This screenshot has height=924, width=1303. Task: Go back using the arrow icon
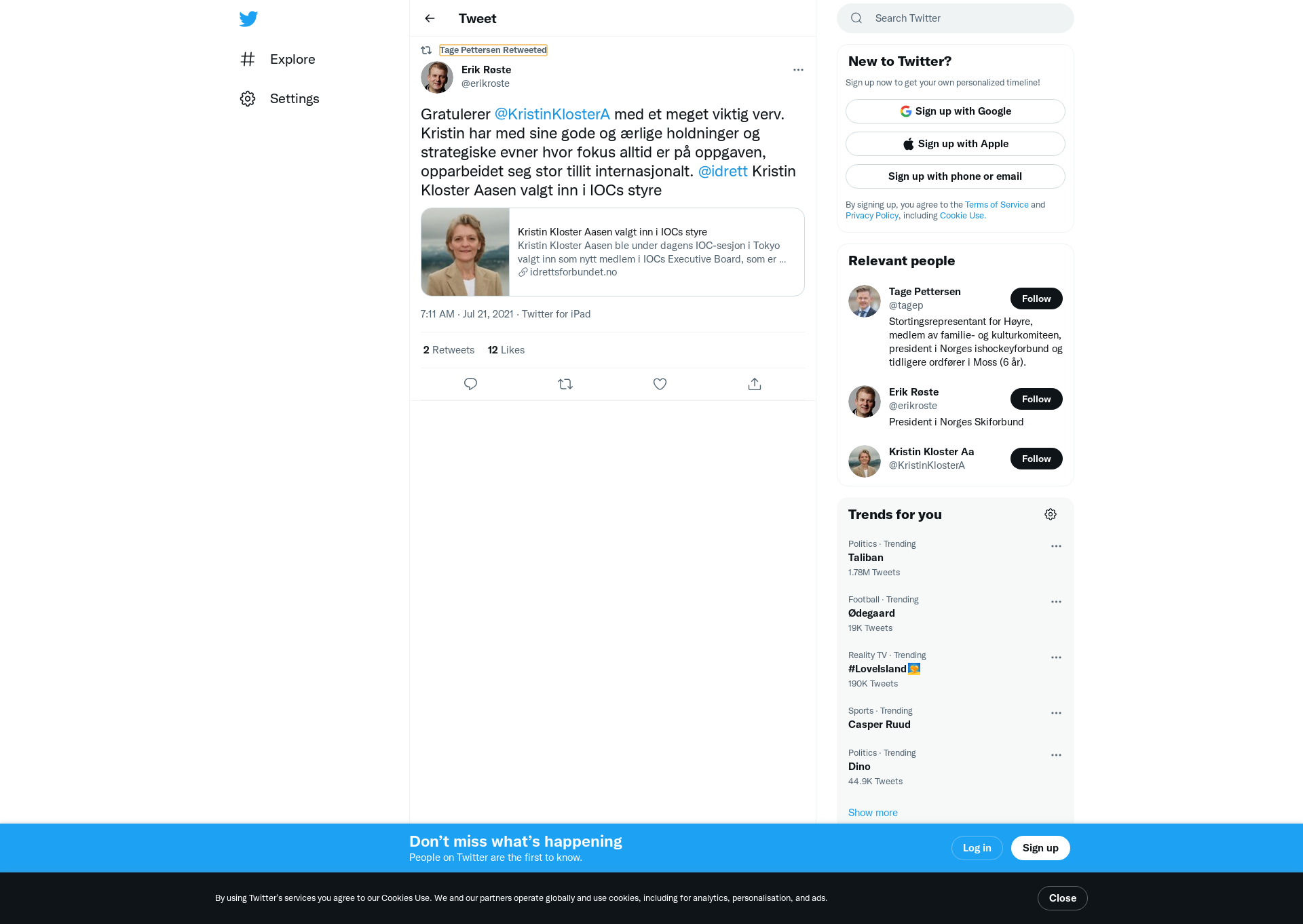tap(430, 18)
